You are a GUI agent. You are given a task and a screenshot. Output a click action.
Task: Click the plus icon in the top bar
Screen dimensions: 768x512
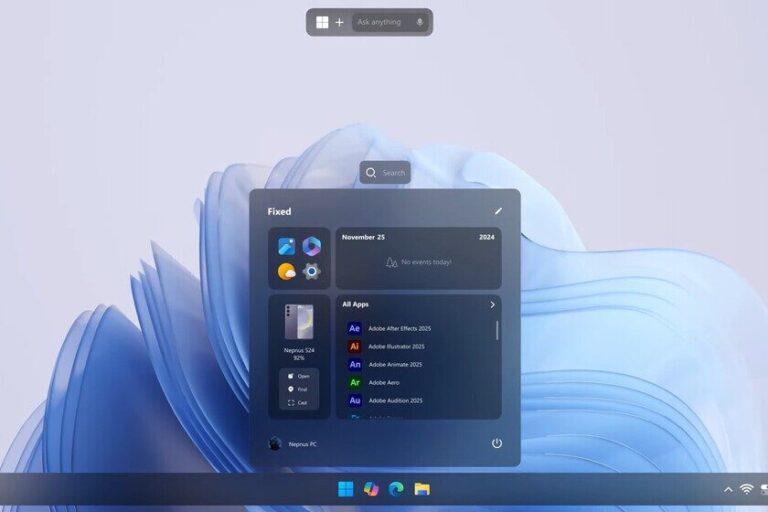click(339, 22)
